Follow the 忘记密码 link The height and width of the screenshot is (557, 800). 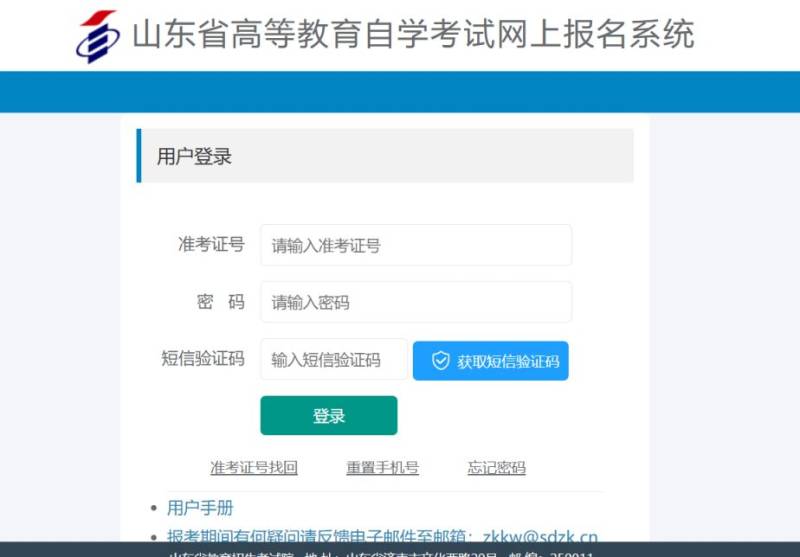tap(496, 468)
